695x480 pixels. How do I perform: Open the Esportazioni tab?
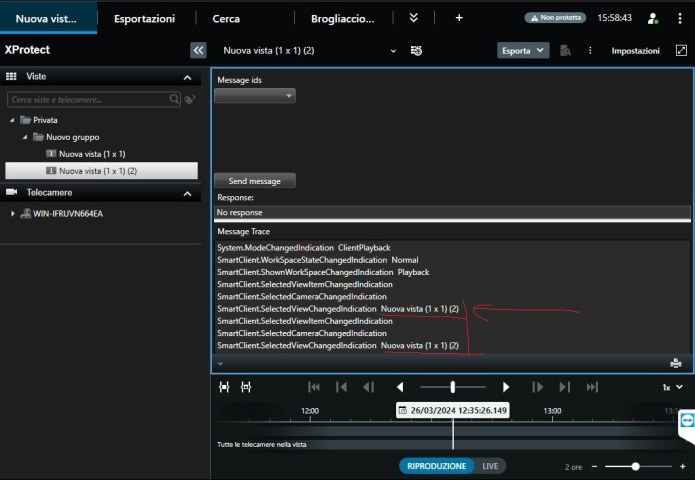(144, 18)
